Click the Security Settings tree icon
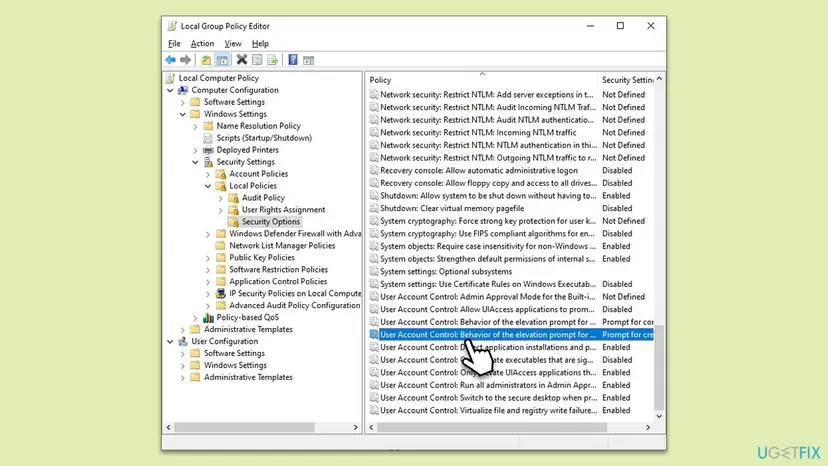Viewport: 828px width, 466px height. [208, 162]
